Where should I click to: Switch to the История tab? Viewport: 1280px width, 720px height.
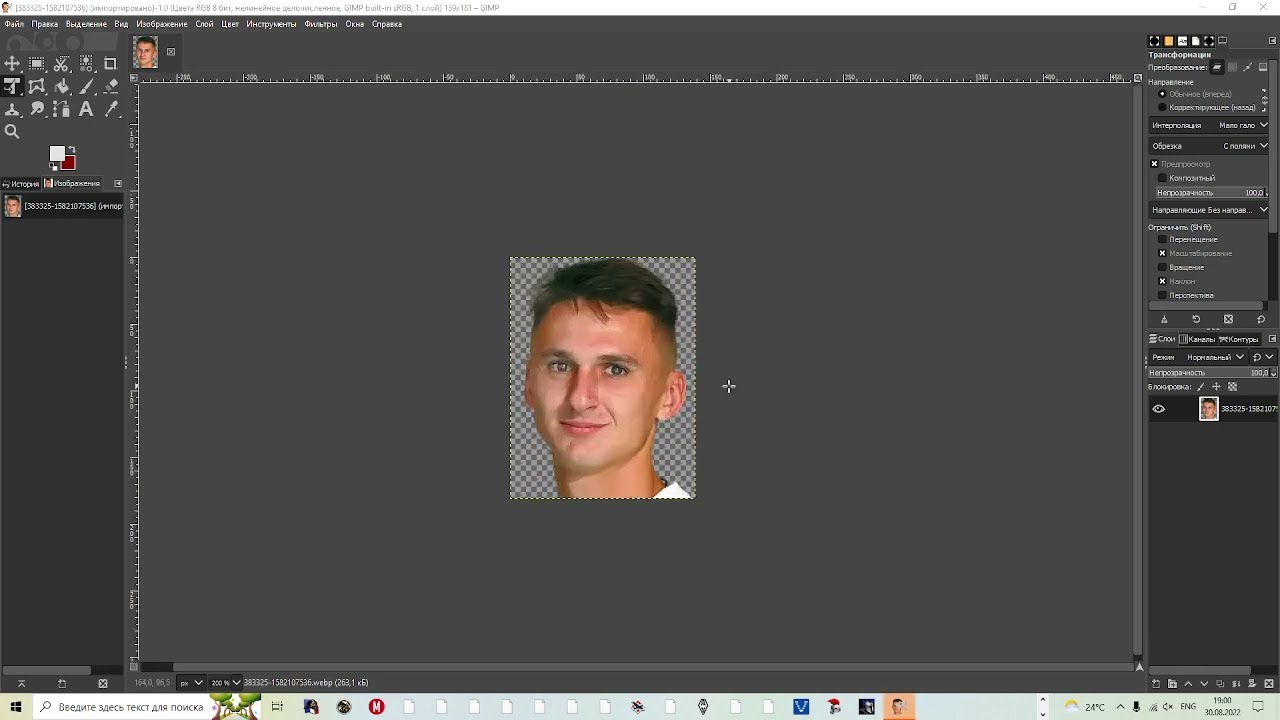(x=21, y=184)
